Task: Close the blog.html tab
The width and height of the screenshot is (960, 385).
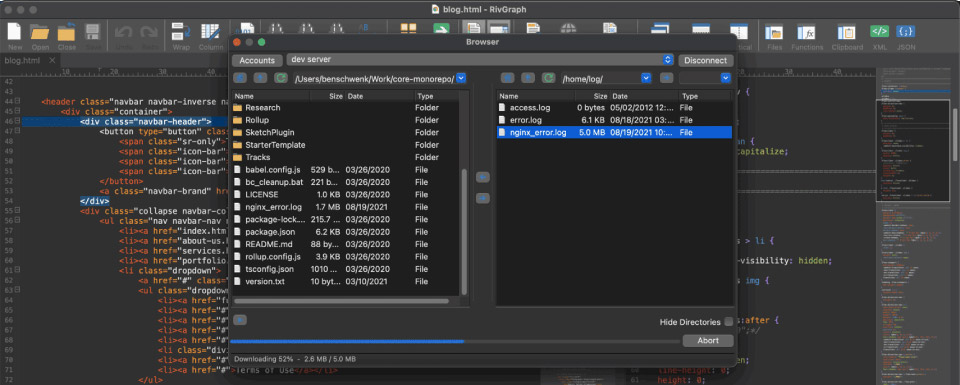Action: point(53,60)
